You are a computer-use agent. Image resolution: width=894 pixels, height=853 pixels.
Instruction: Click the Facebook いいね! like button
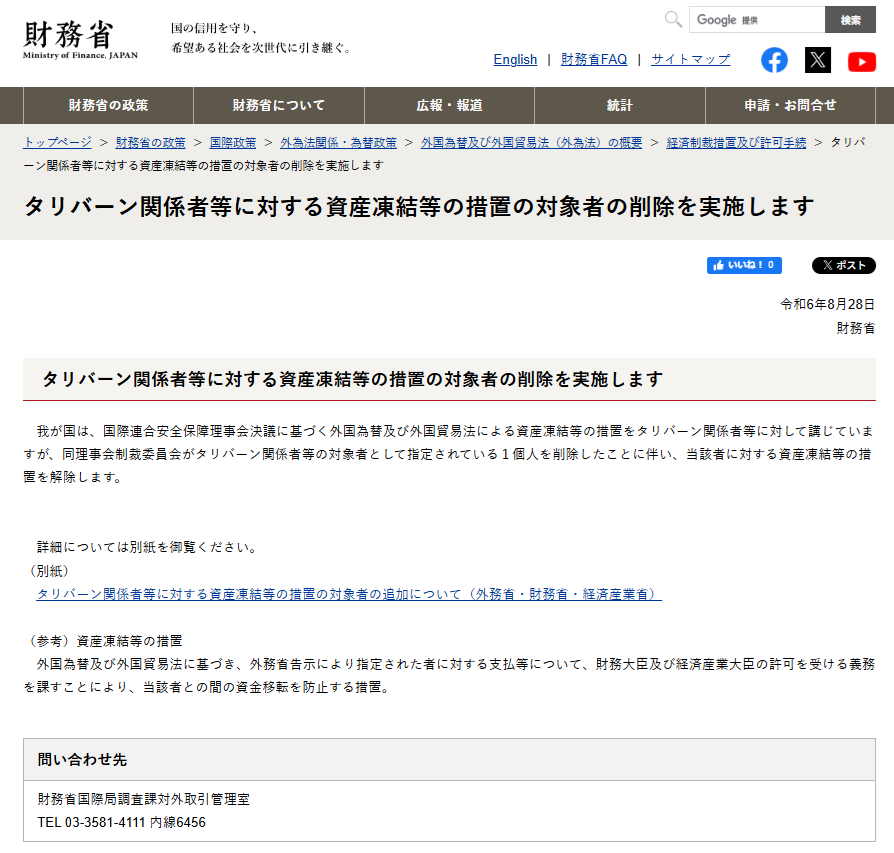tap(744, 265)
